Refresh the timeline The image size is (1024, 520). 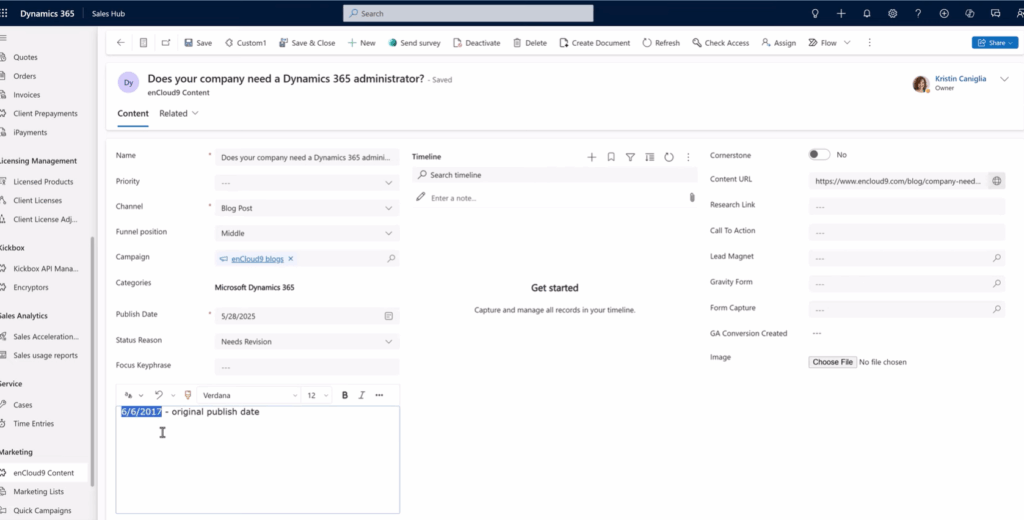pyautogui.click(x=669, y=157)
